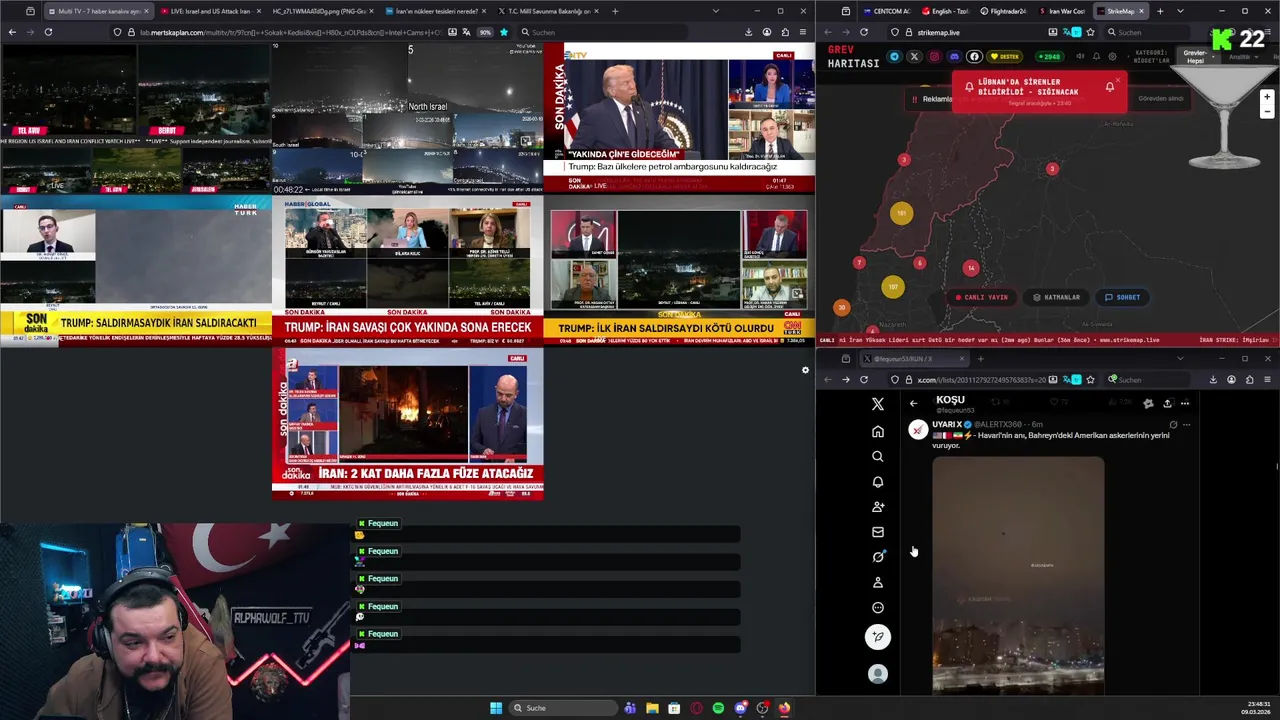Open new tab in Multi TV window
This screenshot has height=720, width=1280.
(614, 11)
